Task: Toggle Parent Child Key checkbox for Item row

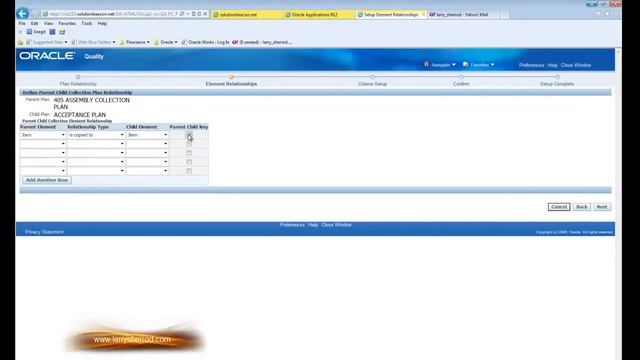Action: pyautogui.click(x=189, y=135)
